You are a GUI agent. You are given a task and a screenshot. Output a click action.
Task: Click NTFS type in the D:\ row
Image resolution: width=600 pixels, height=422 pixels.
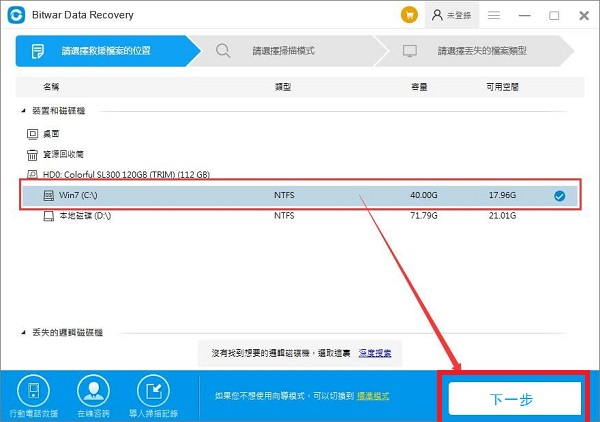click(284, 216)
